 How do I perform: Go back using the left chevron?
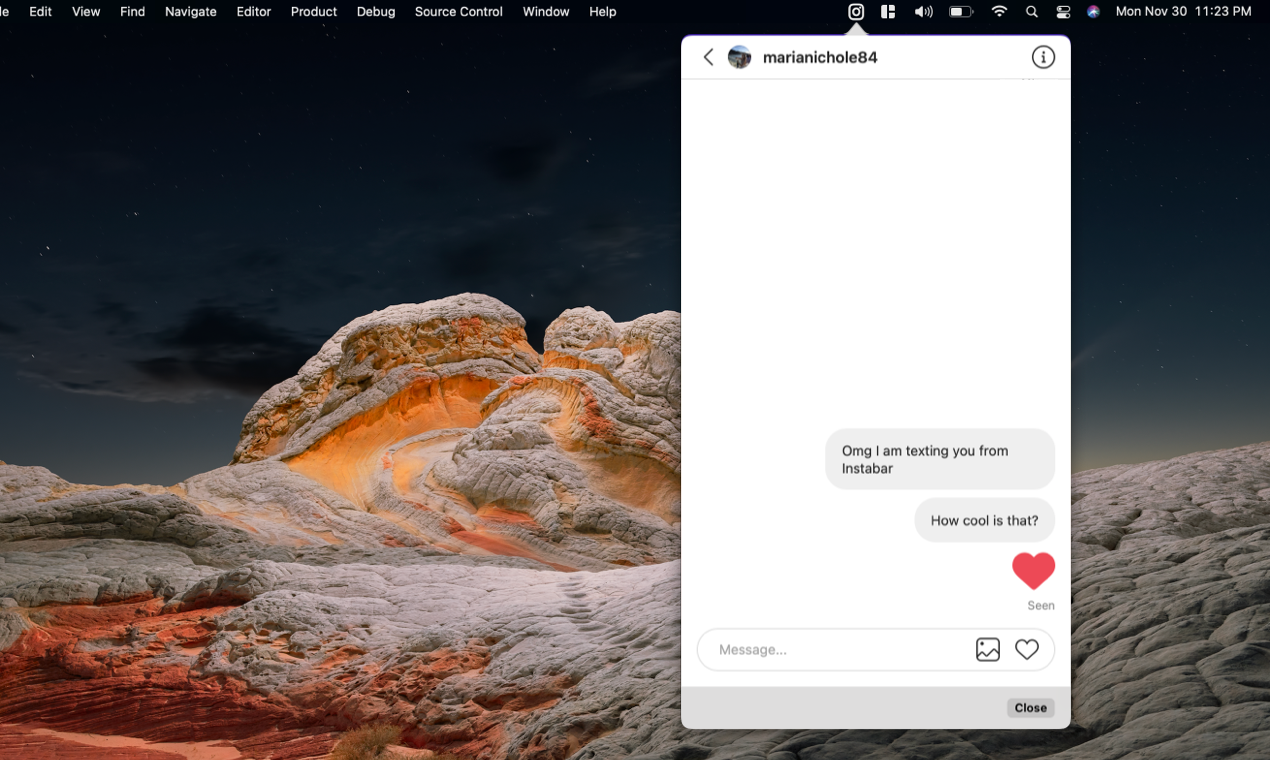point(708,57)
